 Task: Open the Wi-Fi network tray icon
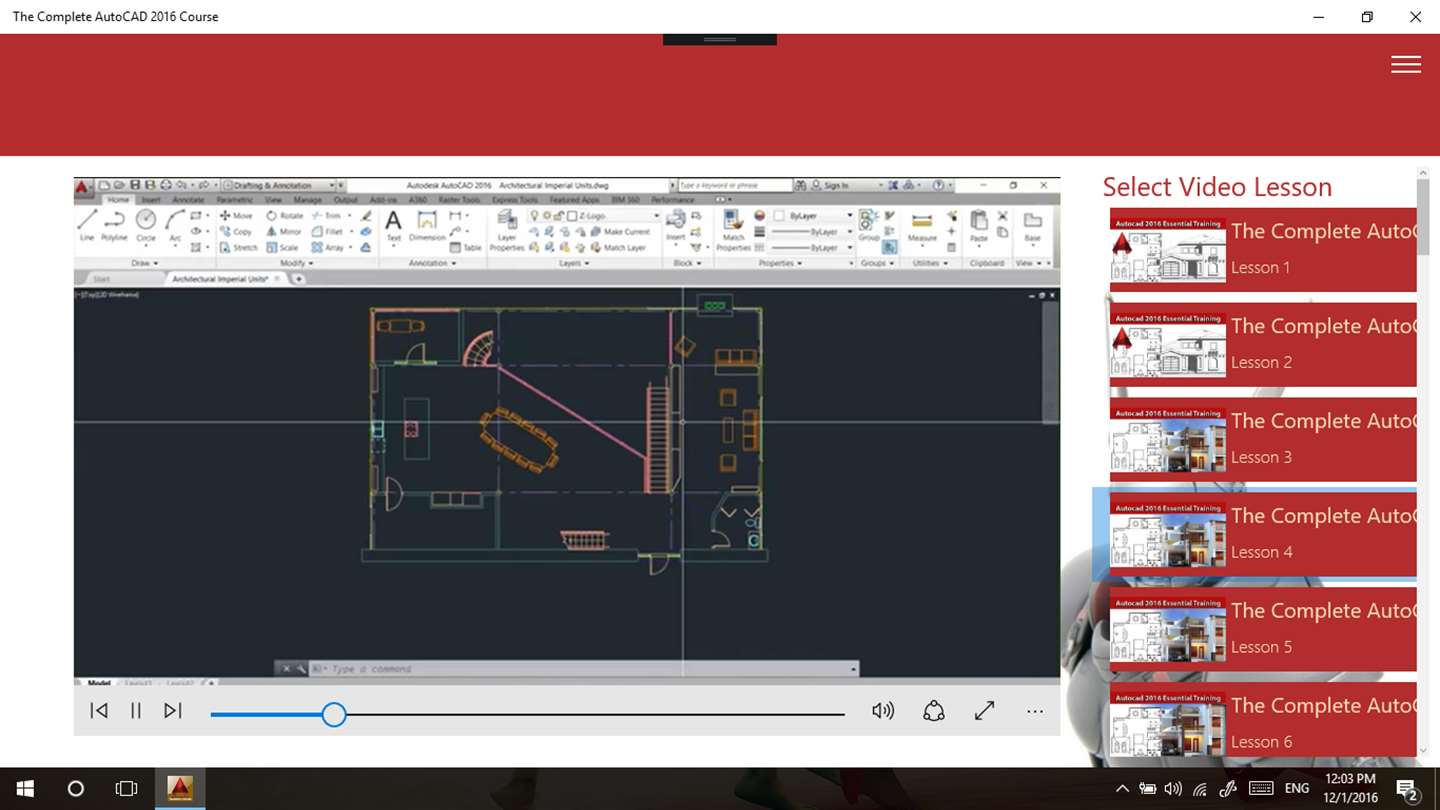click(x=1200, y=789)
